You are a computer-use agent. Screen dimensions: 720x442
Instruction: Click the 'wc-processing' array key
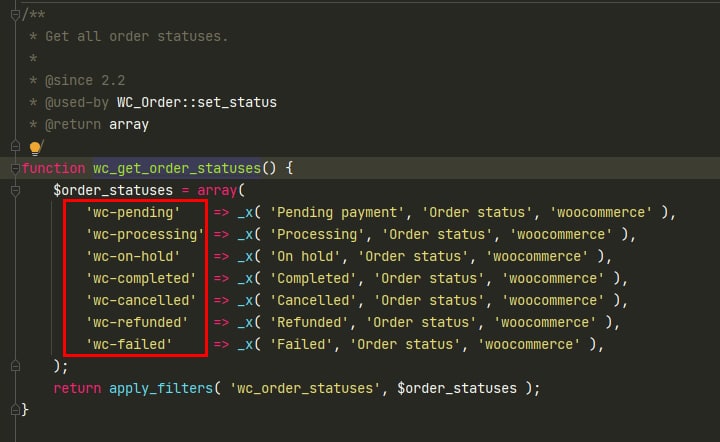tap(145, 234)
